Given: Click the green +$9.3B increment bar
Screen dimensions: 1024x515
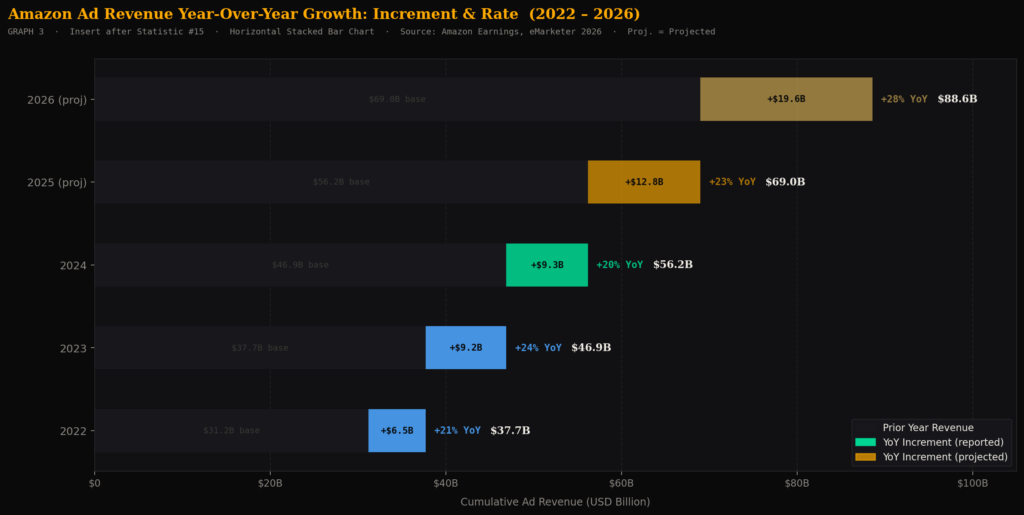Looking at the screenshot, I should [x=547, y=265].
